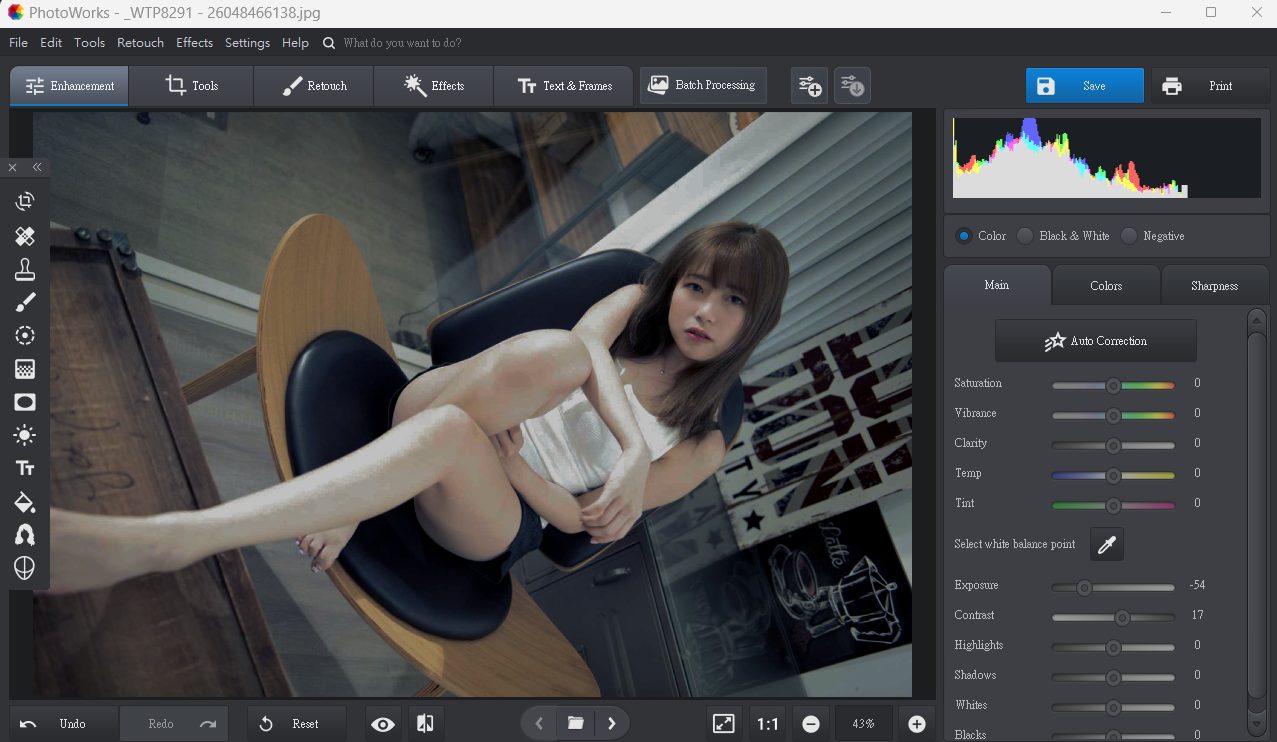This screenshot has height=742, width=1277.
Task: Go to the next photo
Action: [612, 723]
